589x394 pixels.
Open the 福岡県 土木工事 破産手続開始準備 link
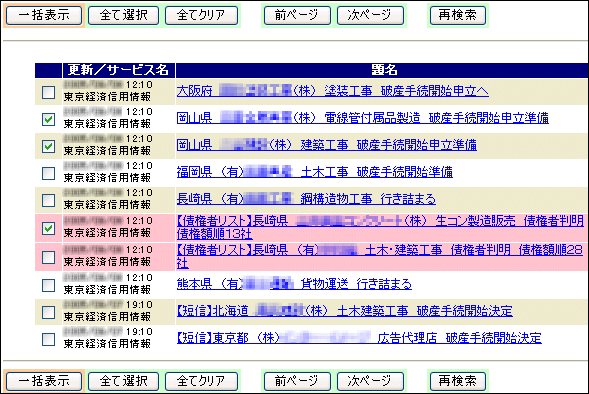click(x=315, y=172)
